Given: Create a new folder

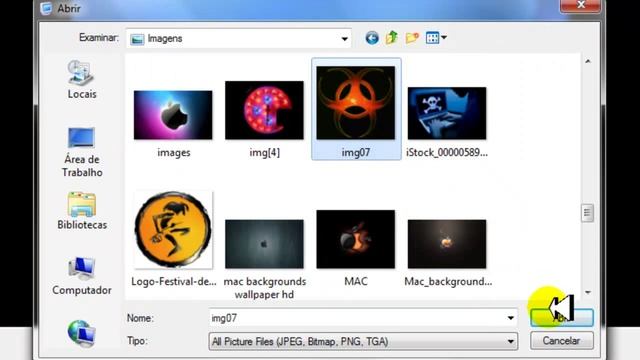Looking at the screenshot, I should [412, 38].
